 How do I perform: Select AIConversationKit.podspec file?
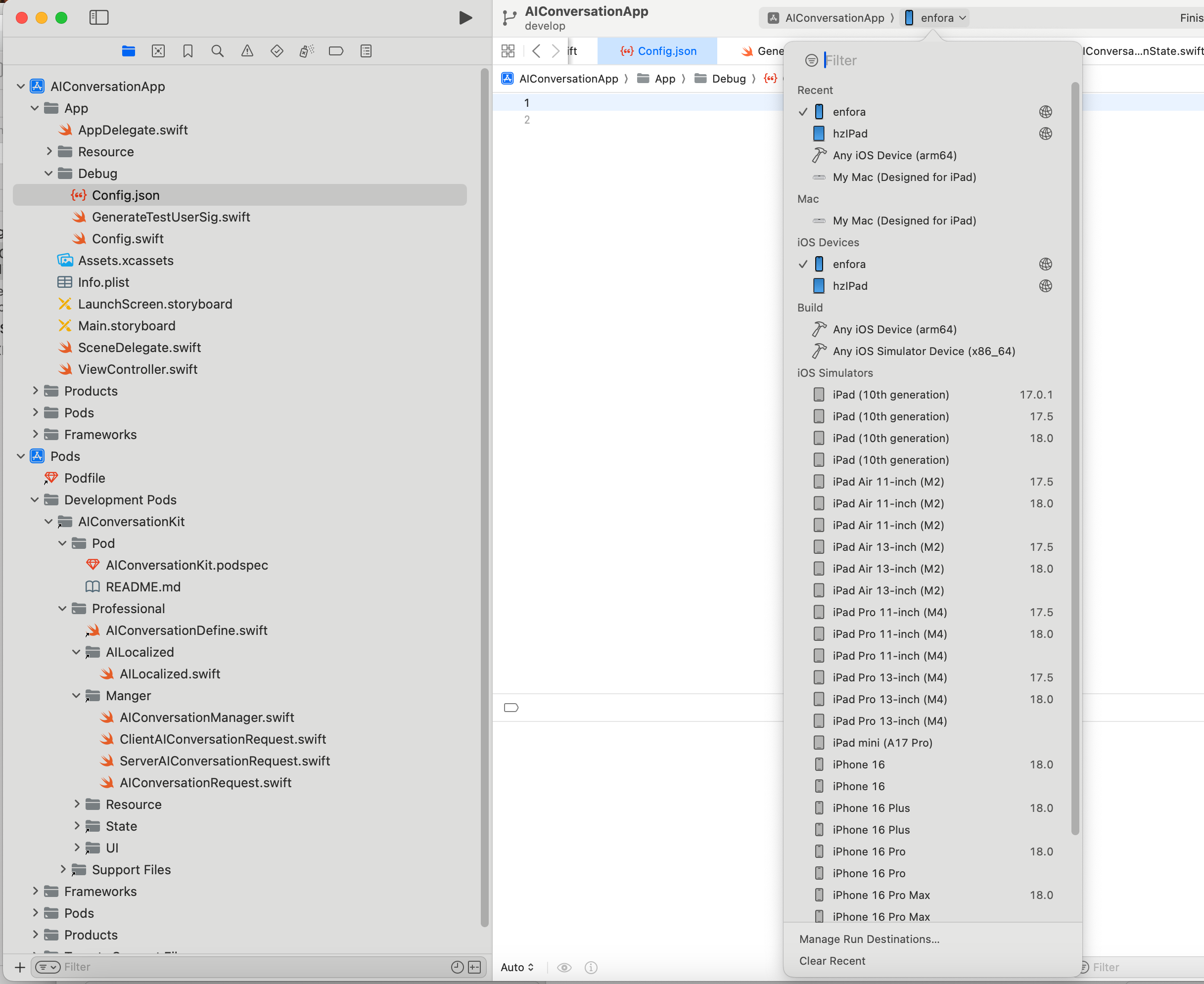tap(186, 565)
